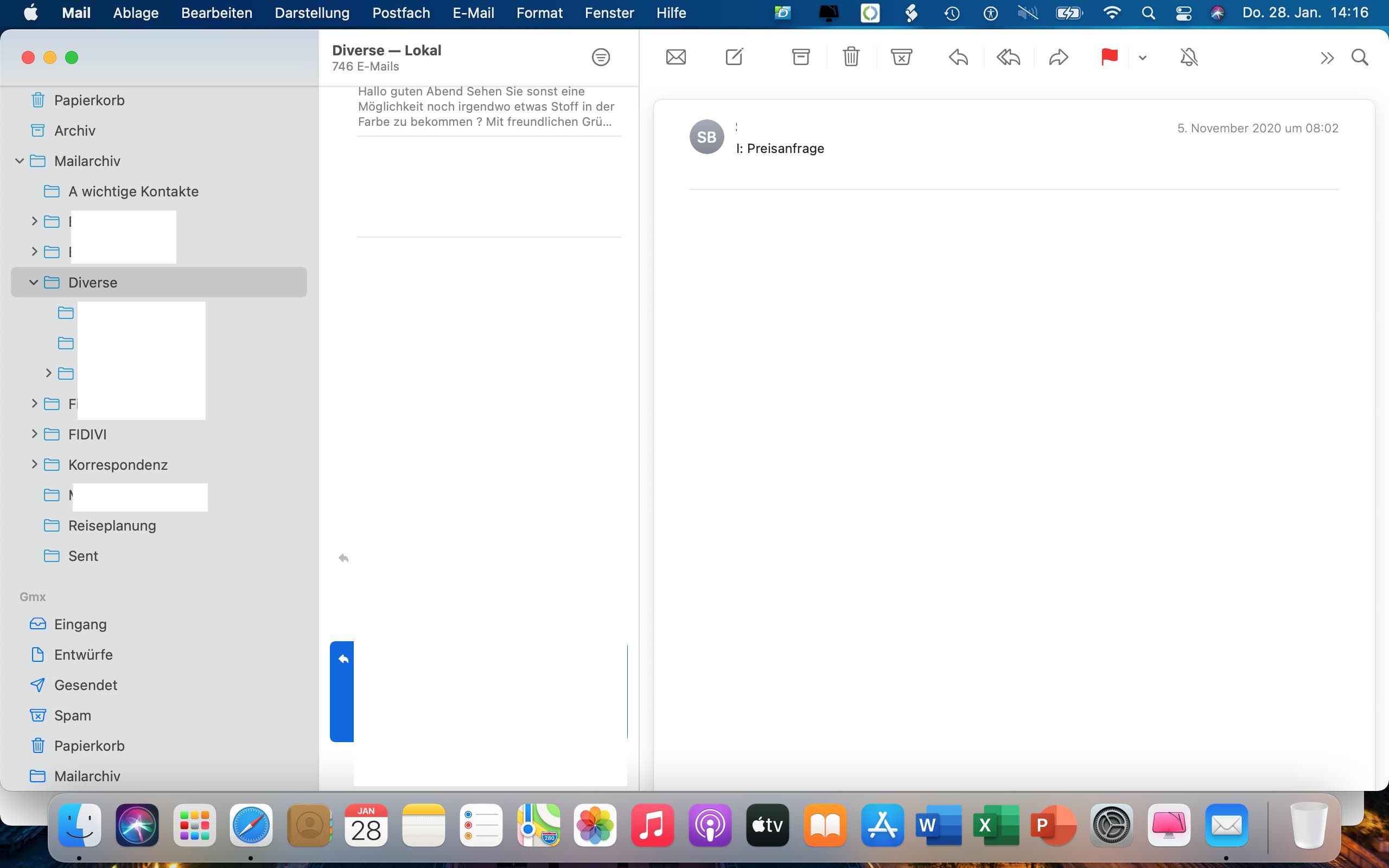The image size is (1389, 868).
Task: Open the Gmx Eingang inbox
Action: pyautogui.click(x=80, y=624)
